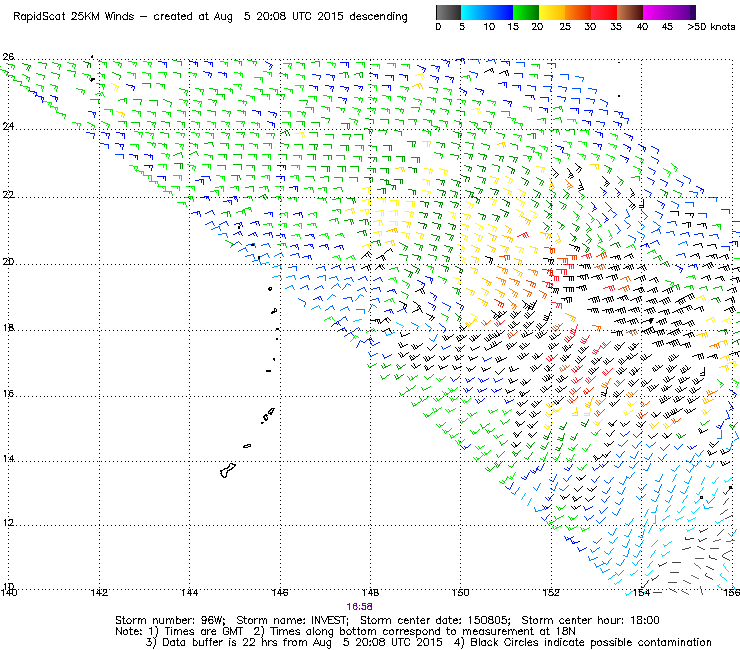Select the red 30-35 knots legend segment

tap(604, 13)
